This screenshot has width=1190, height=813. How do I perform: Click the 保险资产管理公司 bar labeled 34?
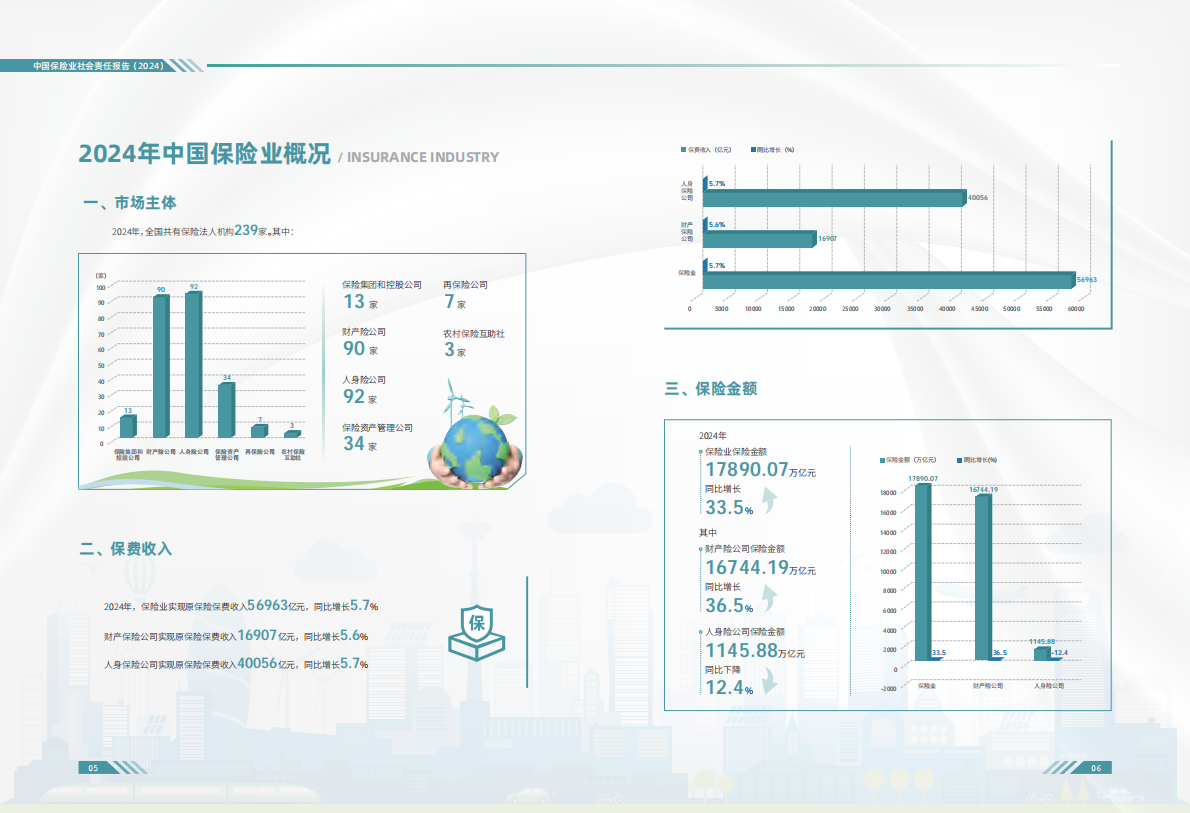point(226,410)
